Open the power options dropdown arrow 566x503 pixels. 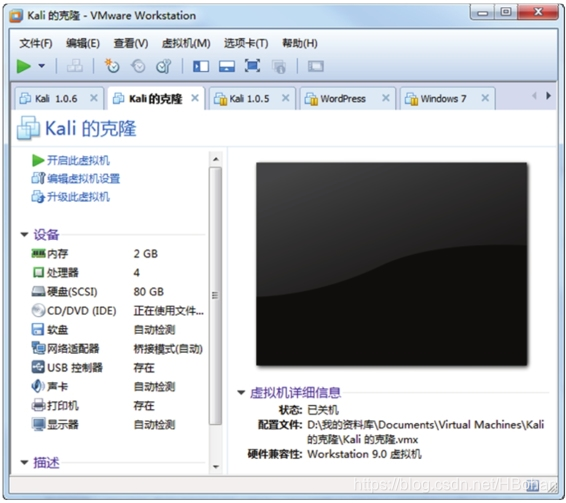(42, 66)
